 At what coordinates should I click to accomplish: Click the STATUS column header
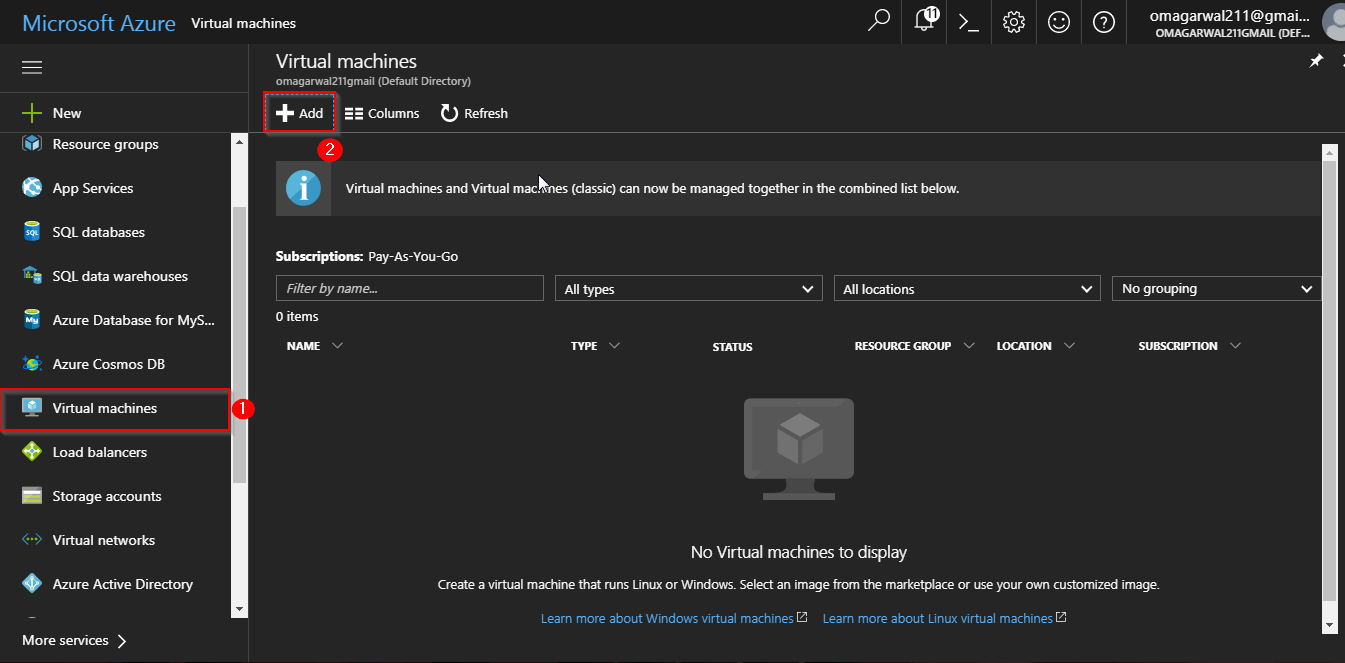coord(732,347)
